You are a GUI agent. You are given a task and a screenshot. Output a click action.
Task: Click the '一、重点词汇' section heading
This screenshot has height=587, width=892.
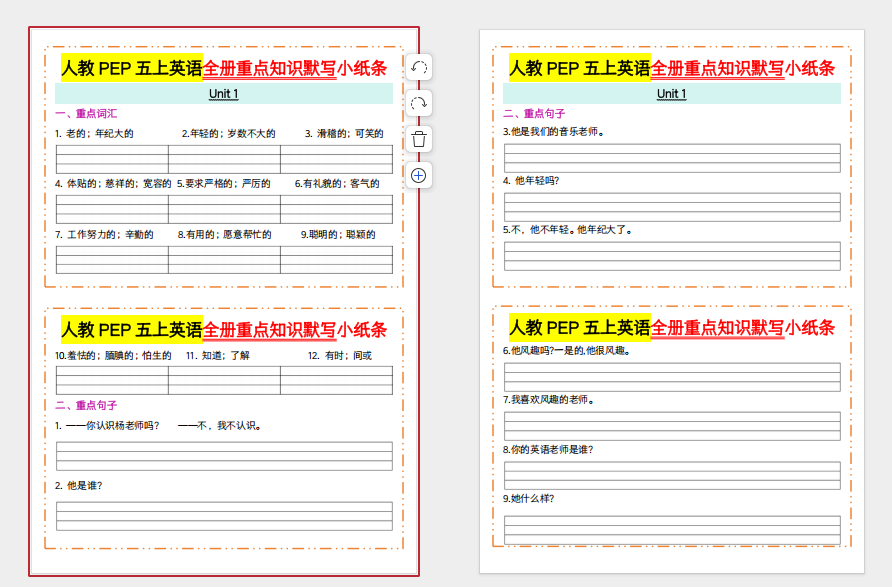[x=86, y=114]
